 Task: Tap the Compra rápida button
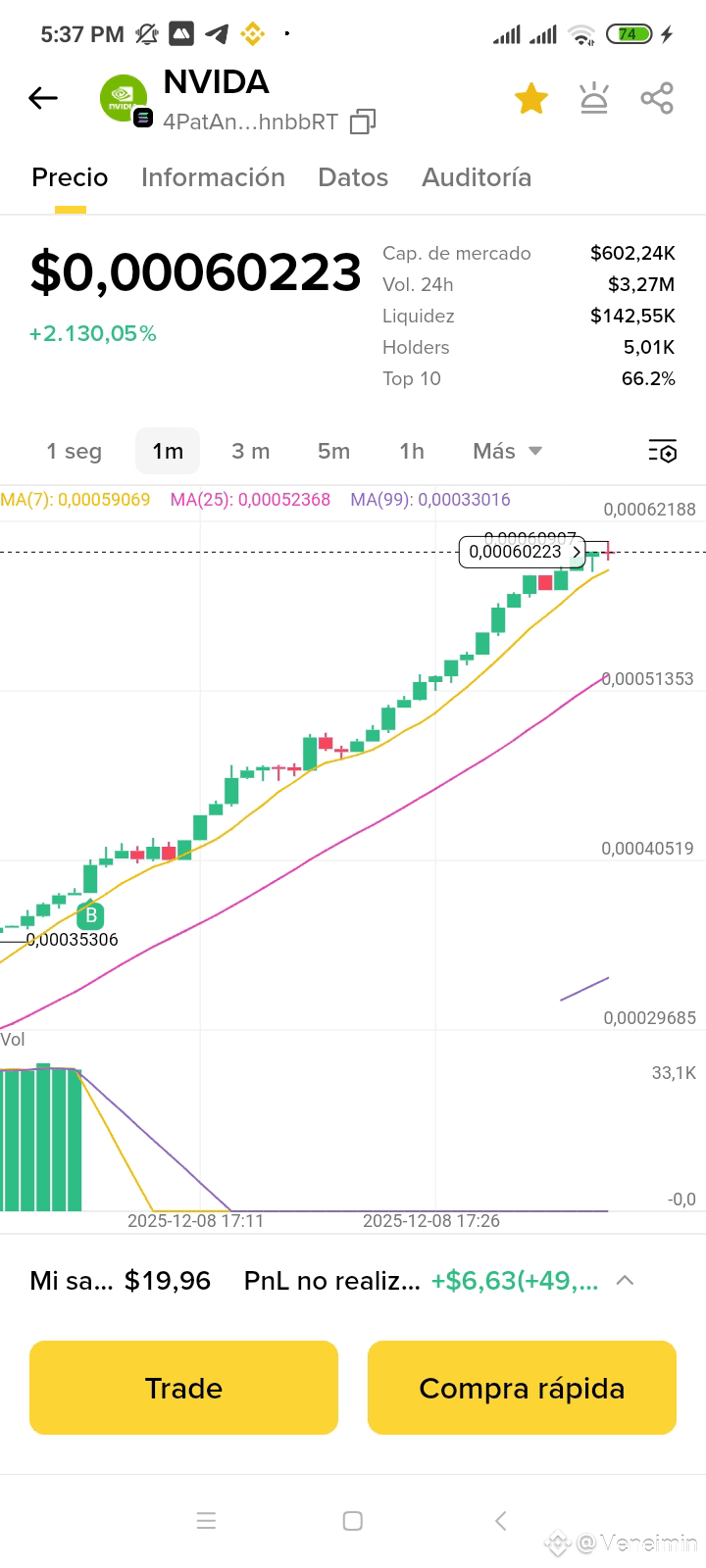coord(522,1388)
